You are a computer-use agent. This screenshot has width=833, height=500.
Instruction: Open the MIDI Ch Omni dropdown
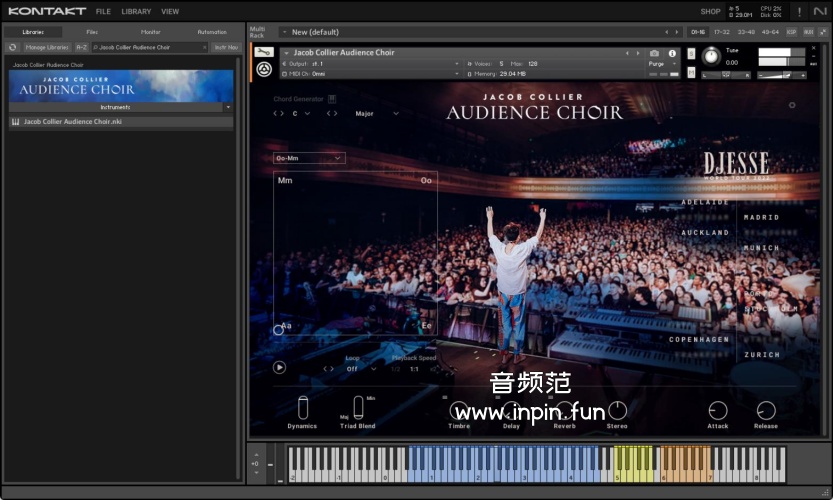coord(371,74)
